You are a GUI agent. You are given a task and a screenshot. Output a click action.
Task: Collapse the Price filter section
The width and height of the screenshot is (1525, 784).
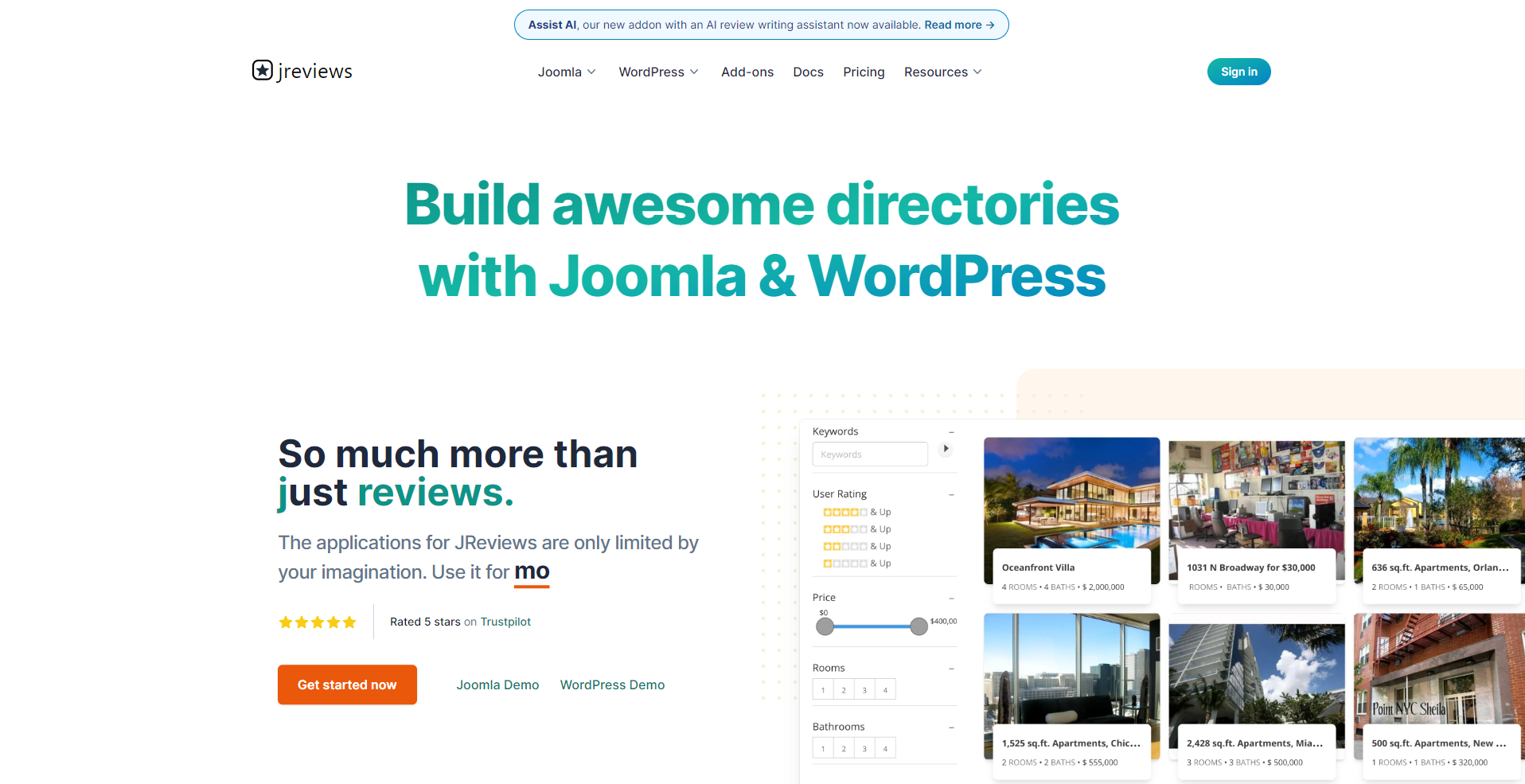951,598
